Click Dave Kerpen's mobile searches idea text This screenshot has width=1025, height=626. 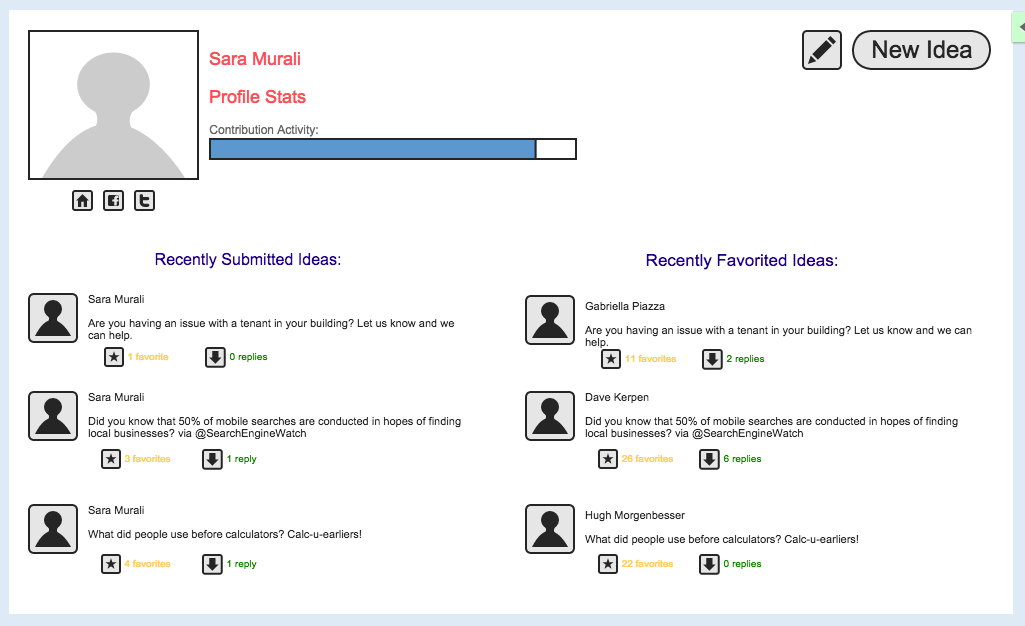[x=771, y=427]
